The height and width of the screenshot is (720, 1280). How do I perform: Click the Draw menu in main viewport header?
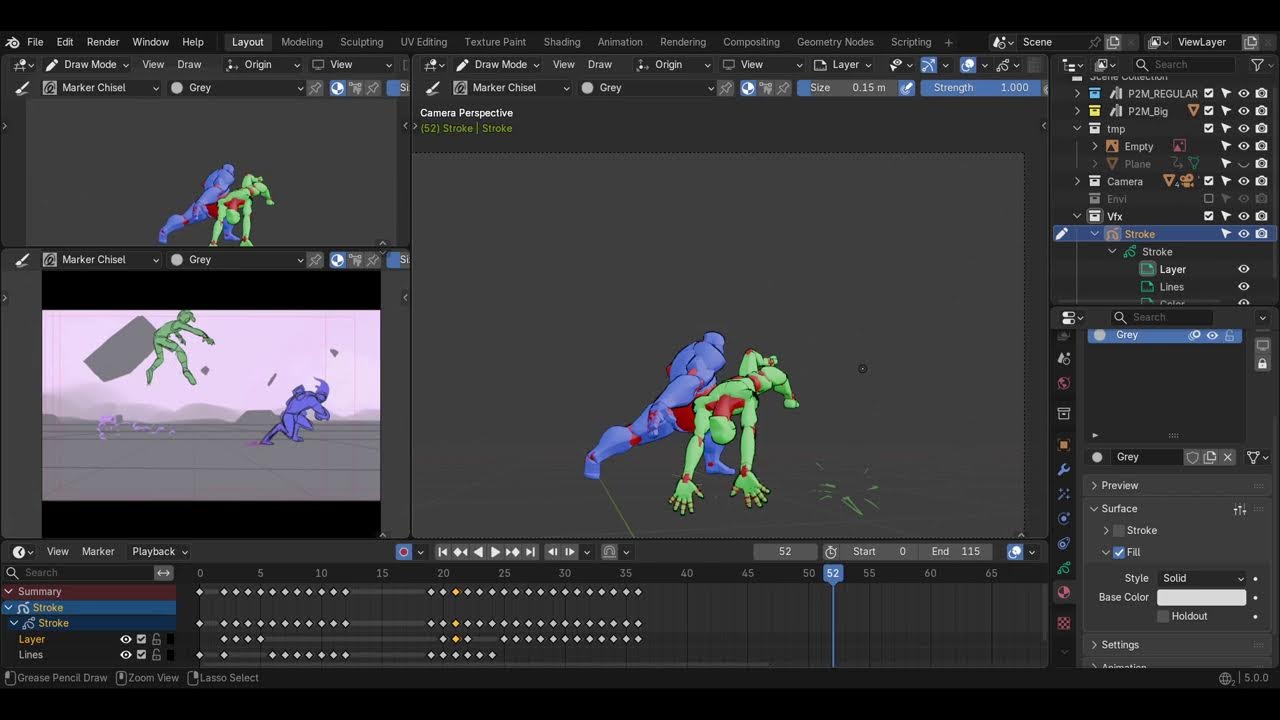click(x=600, y=64)
